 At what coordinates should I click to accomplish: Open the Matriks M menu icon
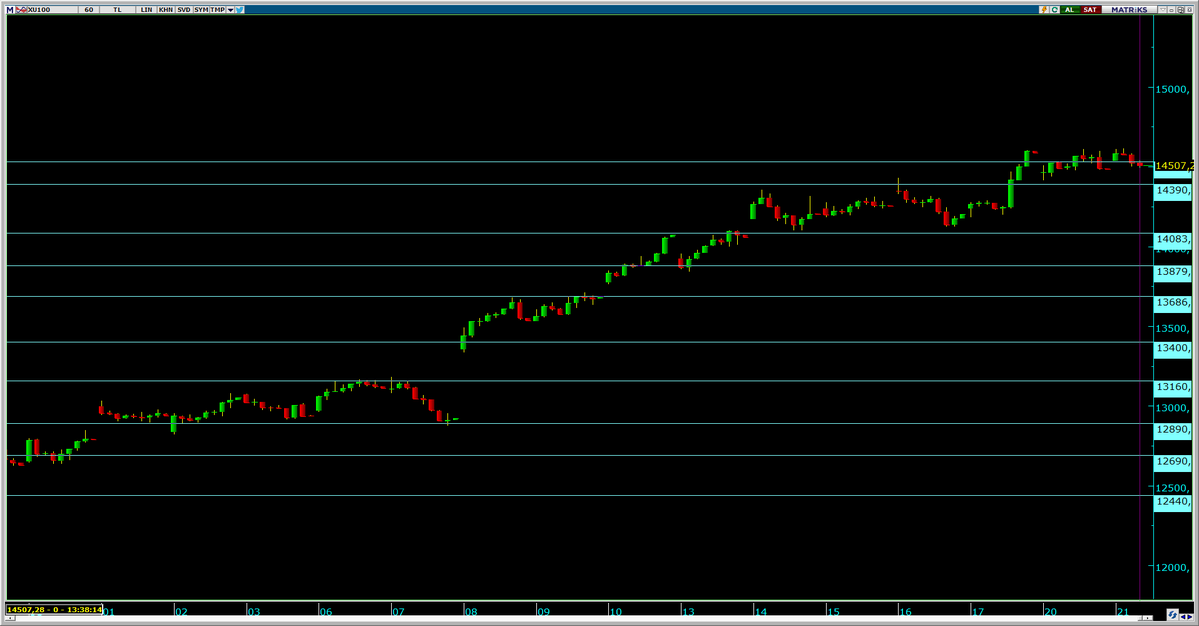point(10,10)
